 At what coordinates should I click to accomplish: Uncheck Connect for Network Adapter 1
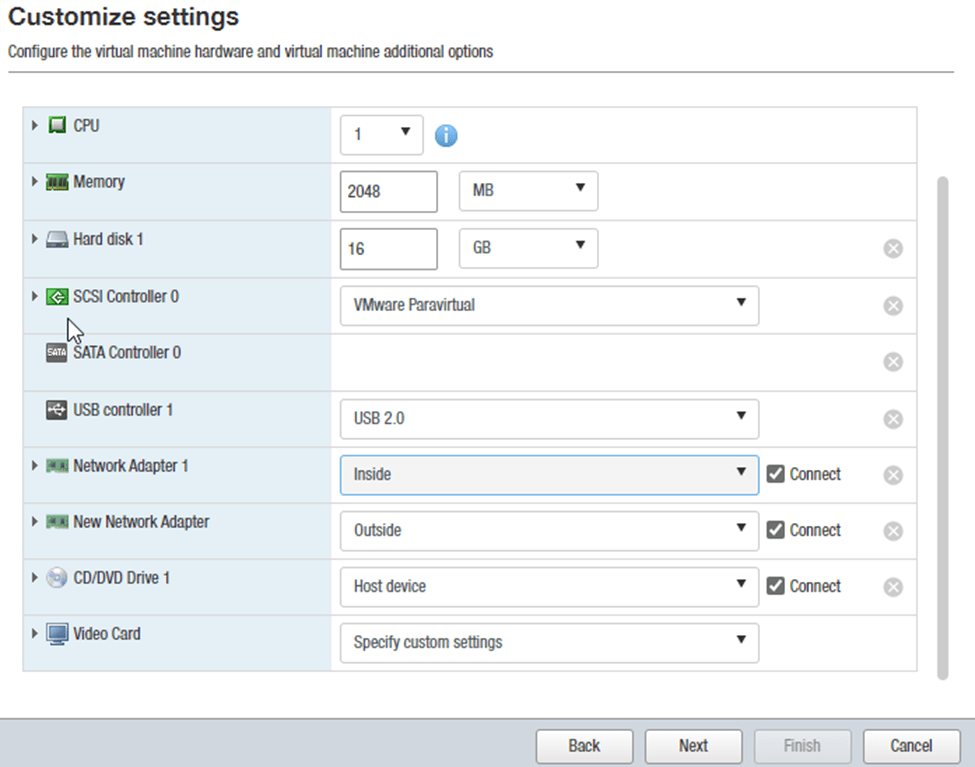click(x=775, y=474)
